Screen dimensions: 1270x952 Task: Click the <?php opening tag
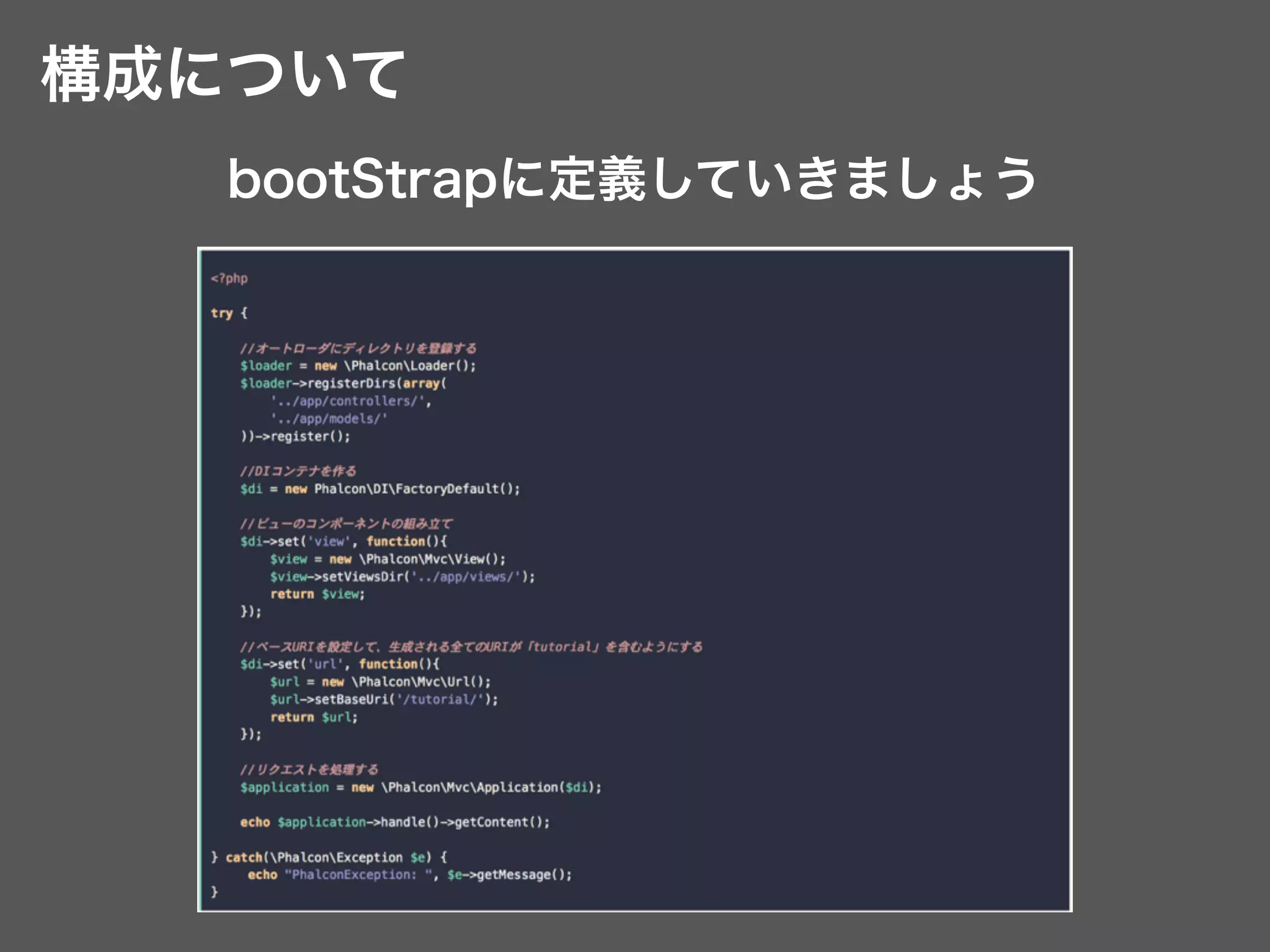click(x=229, y=278)
